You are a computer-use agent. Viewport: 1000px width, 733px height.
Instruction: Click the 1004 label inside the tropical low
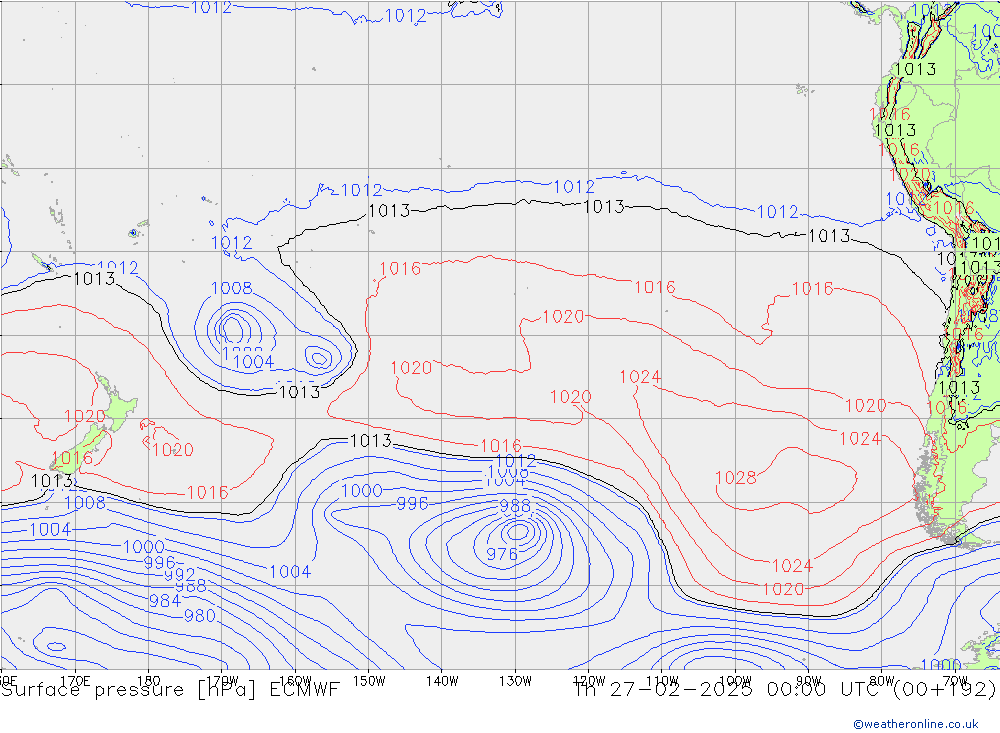[x=253, y=362]
